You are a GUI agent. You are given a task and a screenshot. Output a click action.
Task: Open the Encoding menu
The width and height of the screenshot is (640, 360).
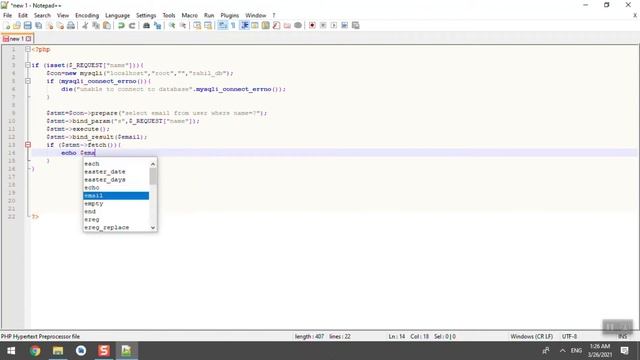coord(87,15)
